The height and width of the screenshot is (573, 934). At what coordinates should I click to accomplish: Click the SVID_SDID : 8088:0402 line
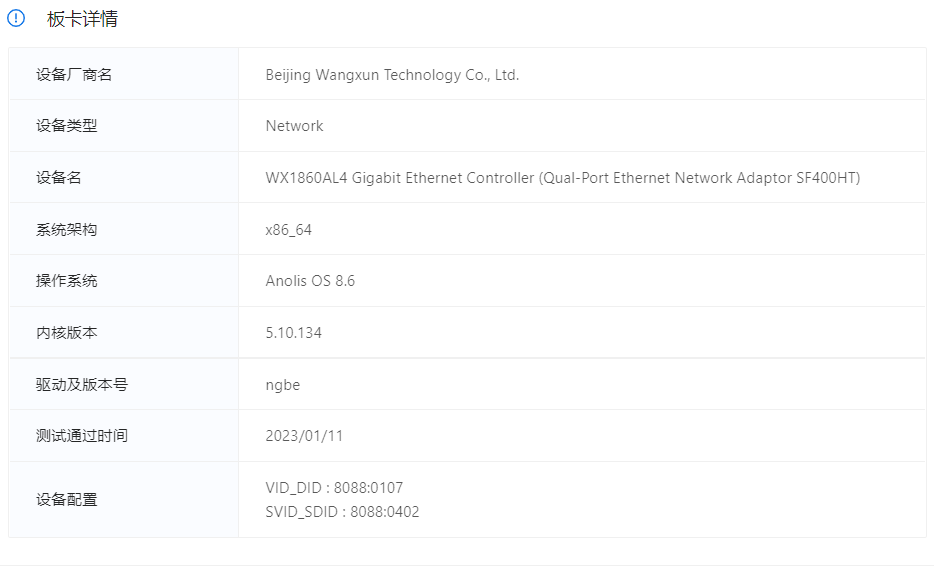click(x=342, y=512)
